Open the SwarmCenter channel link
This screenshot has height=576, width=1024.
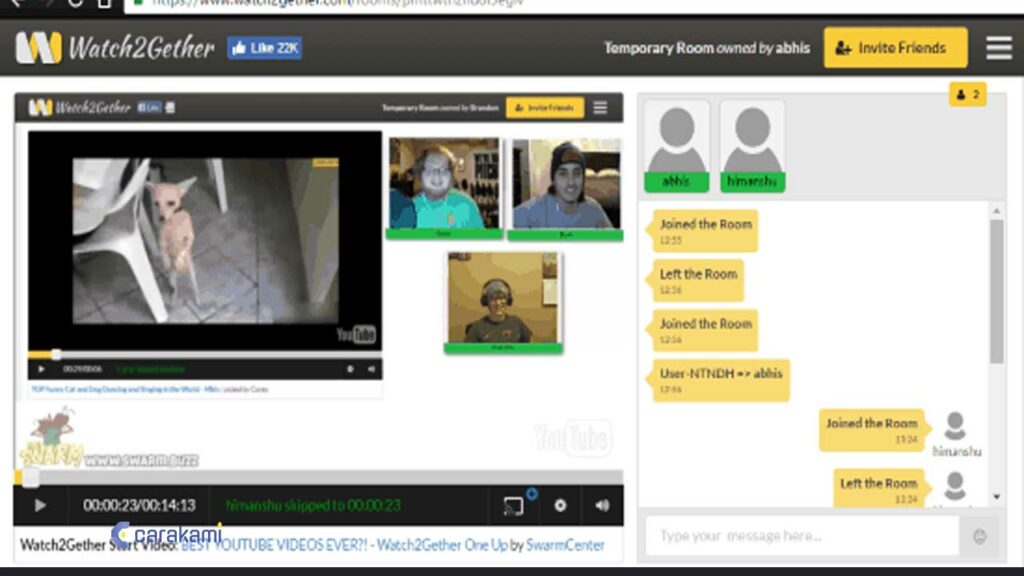566,546
